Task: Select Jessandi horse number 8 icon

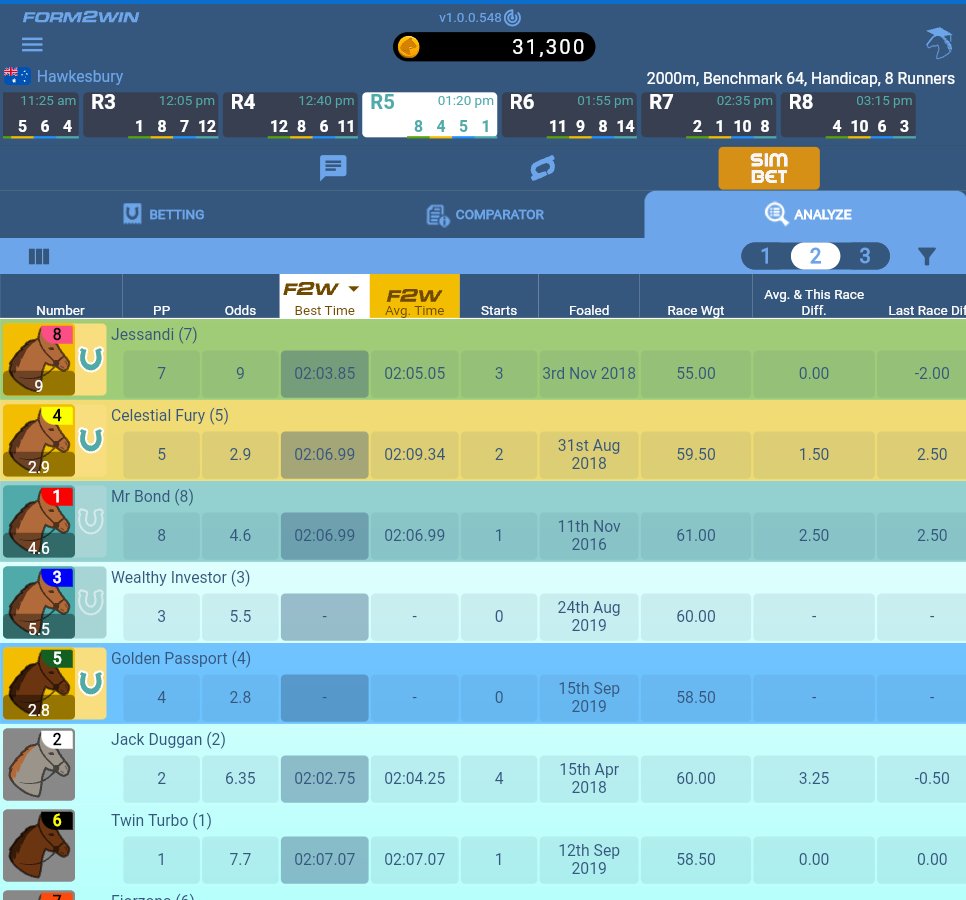Action: tap(39, 360)
